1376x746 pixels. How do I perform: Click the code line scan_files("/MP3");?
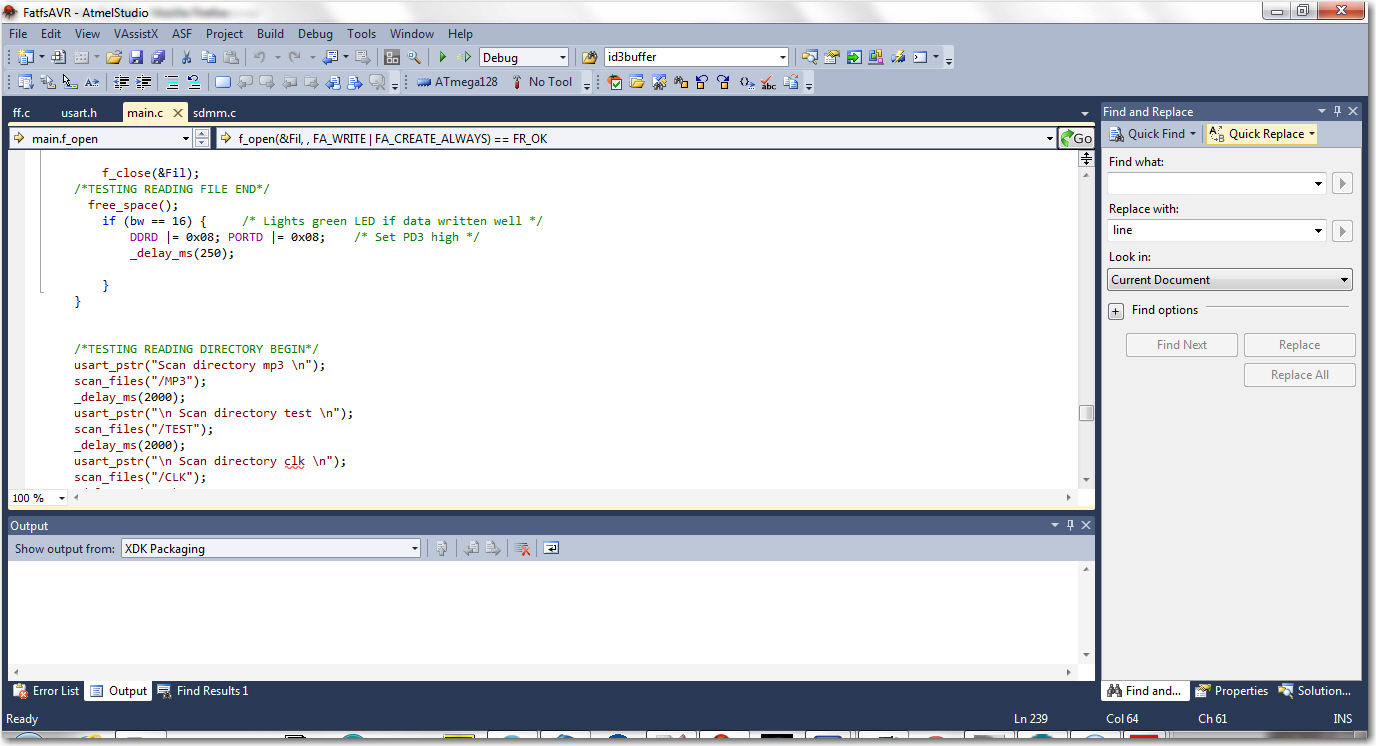[x=140, y=381]
